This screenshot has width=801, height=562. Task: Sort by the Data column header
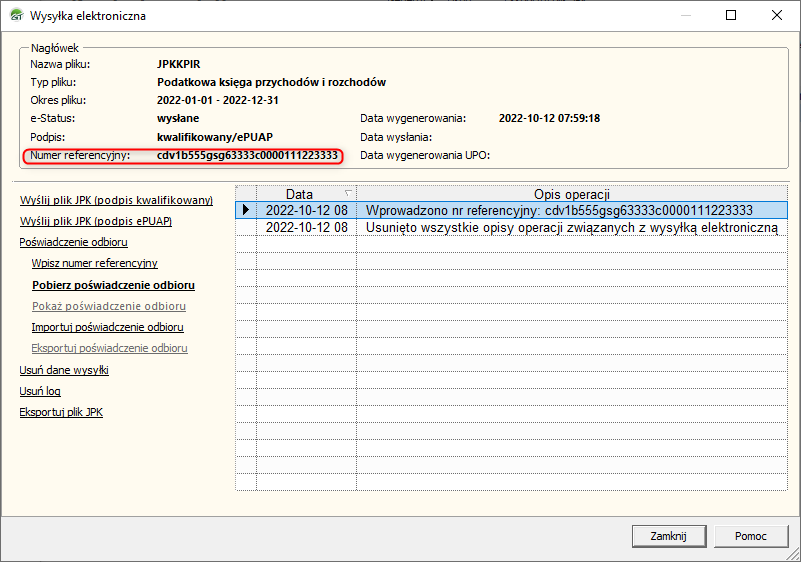click(306, 194)
